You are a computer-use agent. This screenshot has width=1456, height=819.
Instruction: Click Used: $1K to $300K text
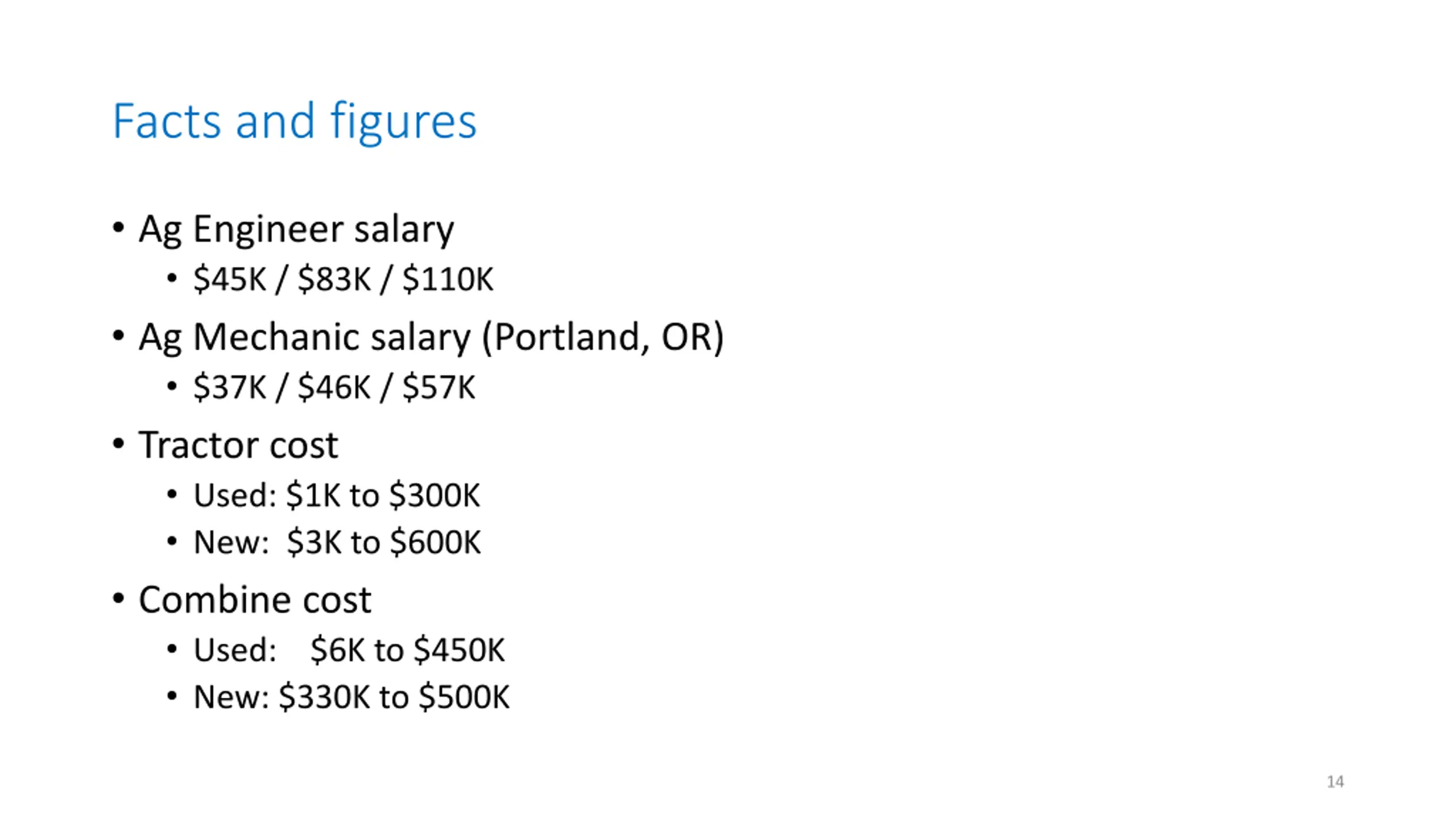337,495
